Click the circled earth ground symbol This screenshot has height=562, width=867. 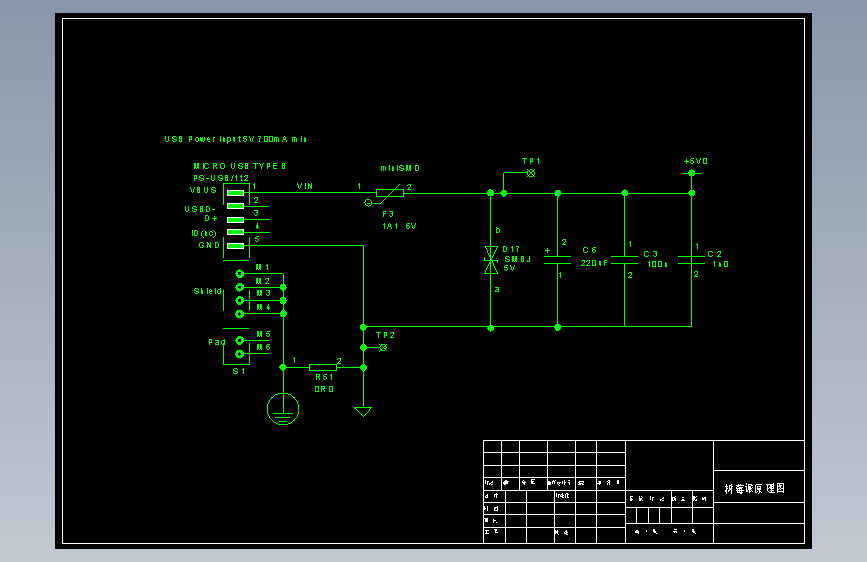283,409
